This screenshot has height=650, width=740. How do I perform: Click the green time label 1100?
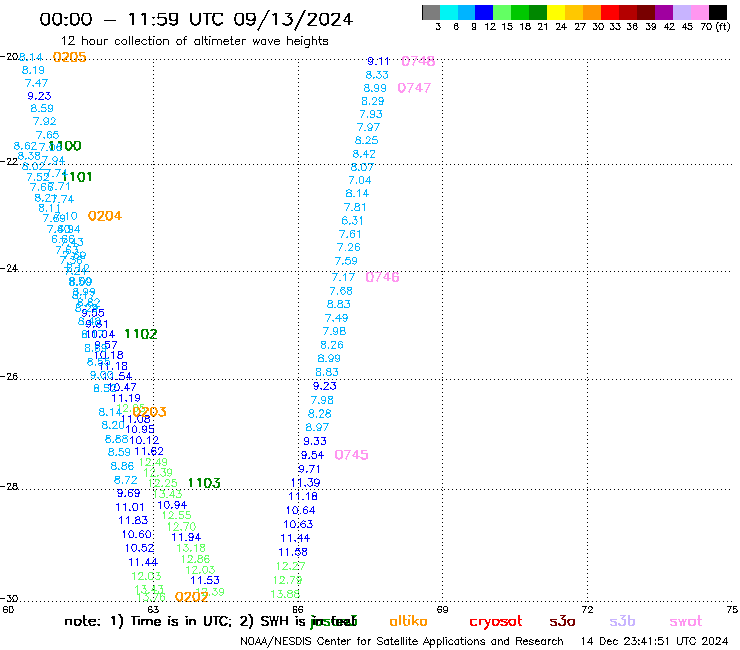(x=65, y=146)
